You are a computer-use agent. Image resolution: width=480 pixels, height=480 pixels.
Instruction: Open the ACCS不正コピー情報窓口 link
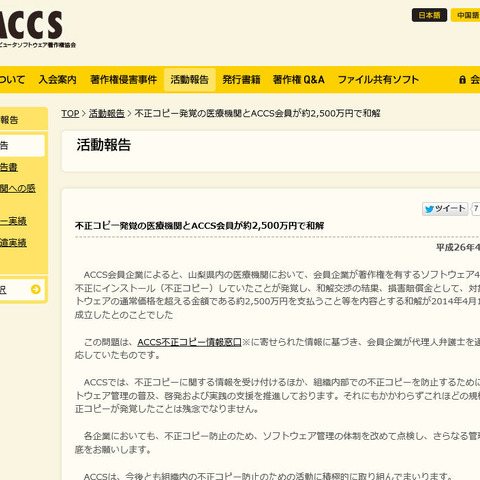[189, 342]
